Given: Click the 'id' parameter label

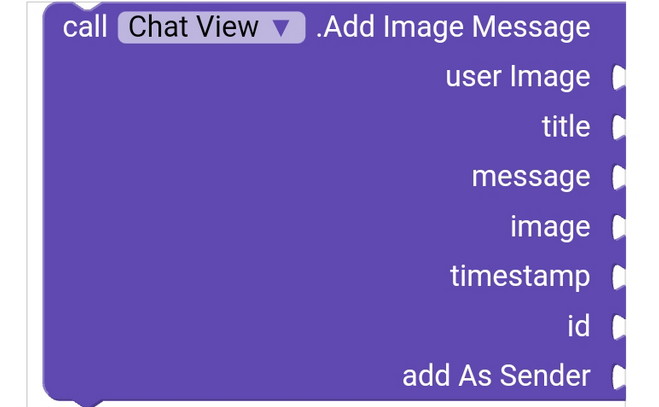Looking at the screenshot, I should [578, 326].
